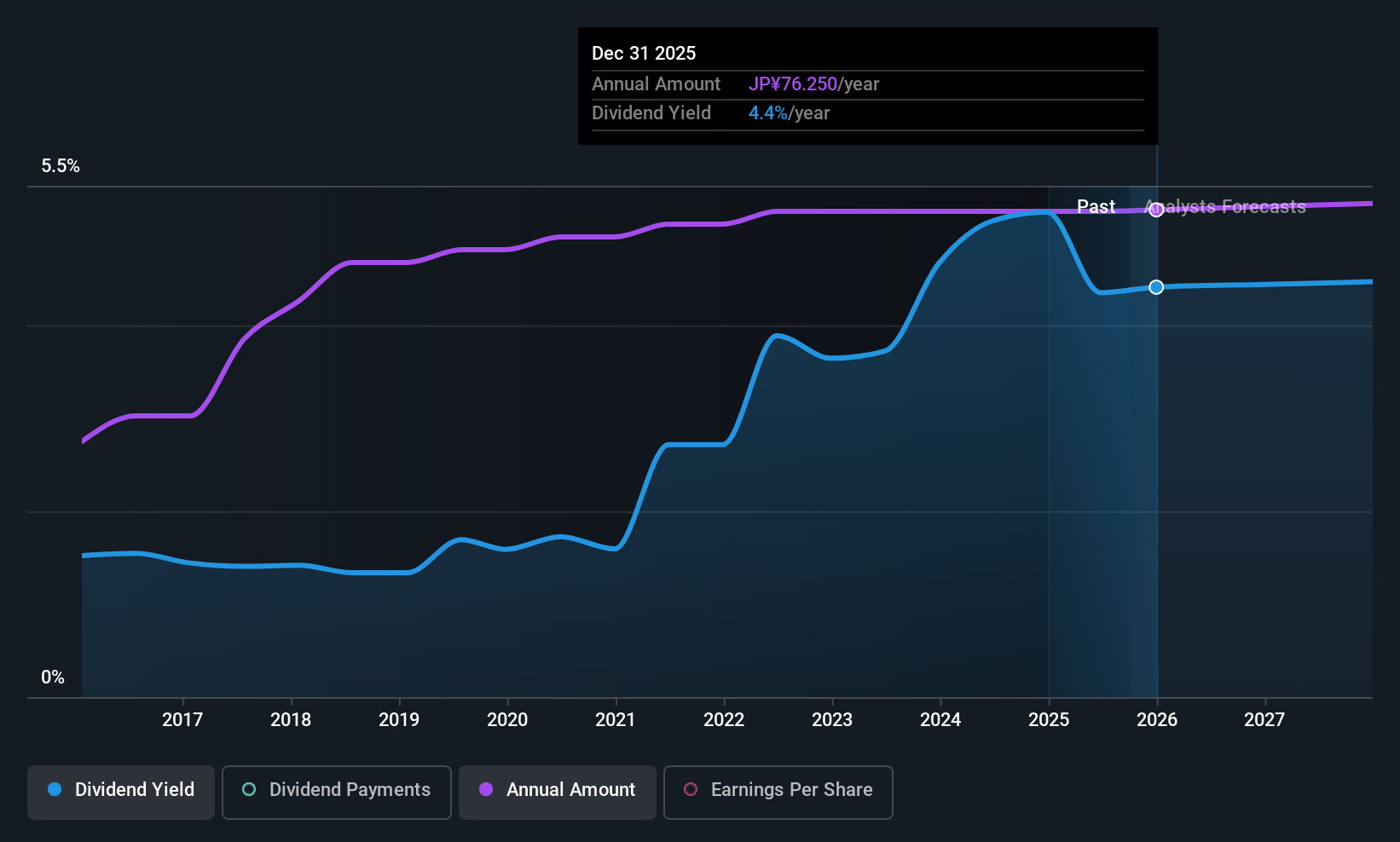This screenshot has height=842, width=1400.
Task: Toggle the Dividend Yield legend button
Action: tap(121, 793)
